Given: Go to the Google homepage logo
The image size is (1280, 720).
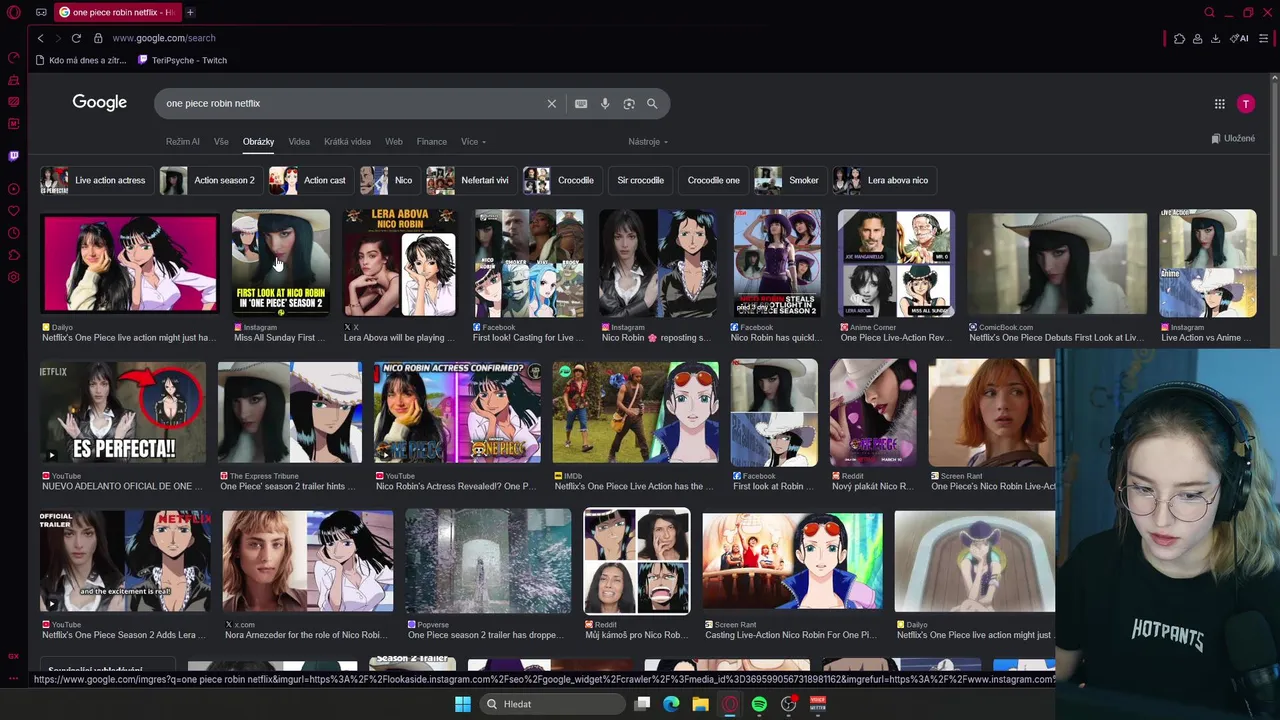Looking at the screenshot, I should point(99,103).
